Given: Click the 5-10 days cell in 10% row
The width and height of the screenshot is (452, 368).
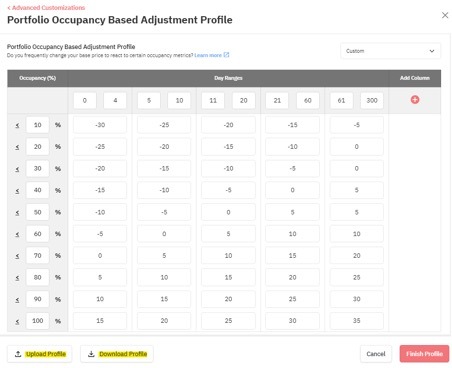Looking at the screenshot, I should (164, 125).
